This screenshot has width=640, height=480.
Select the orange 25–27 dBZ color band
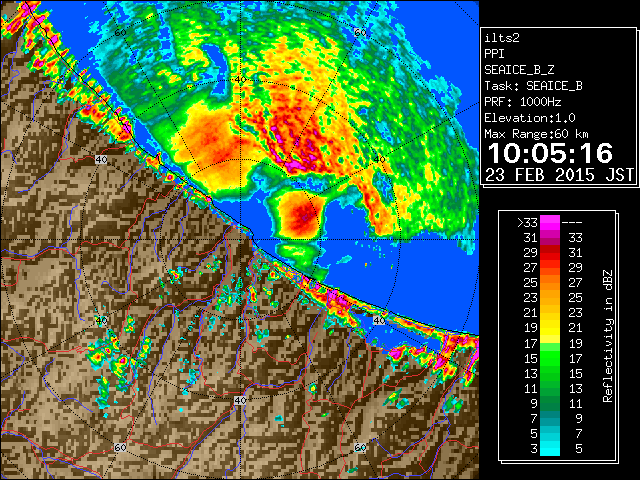(550, 283)
